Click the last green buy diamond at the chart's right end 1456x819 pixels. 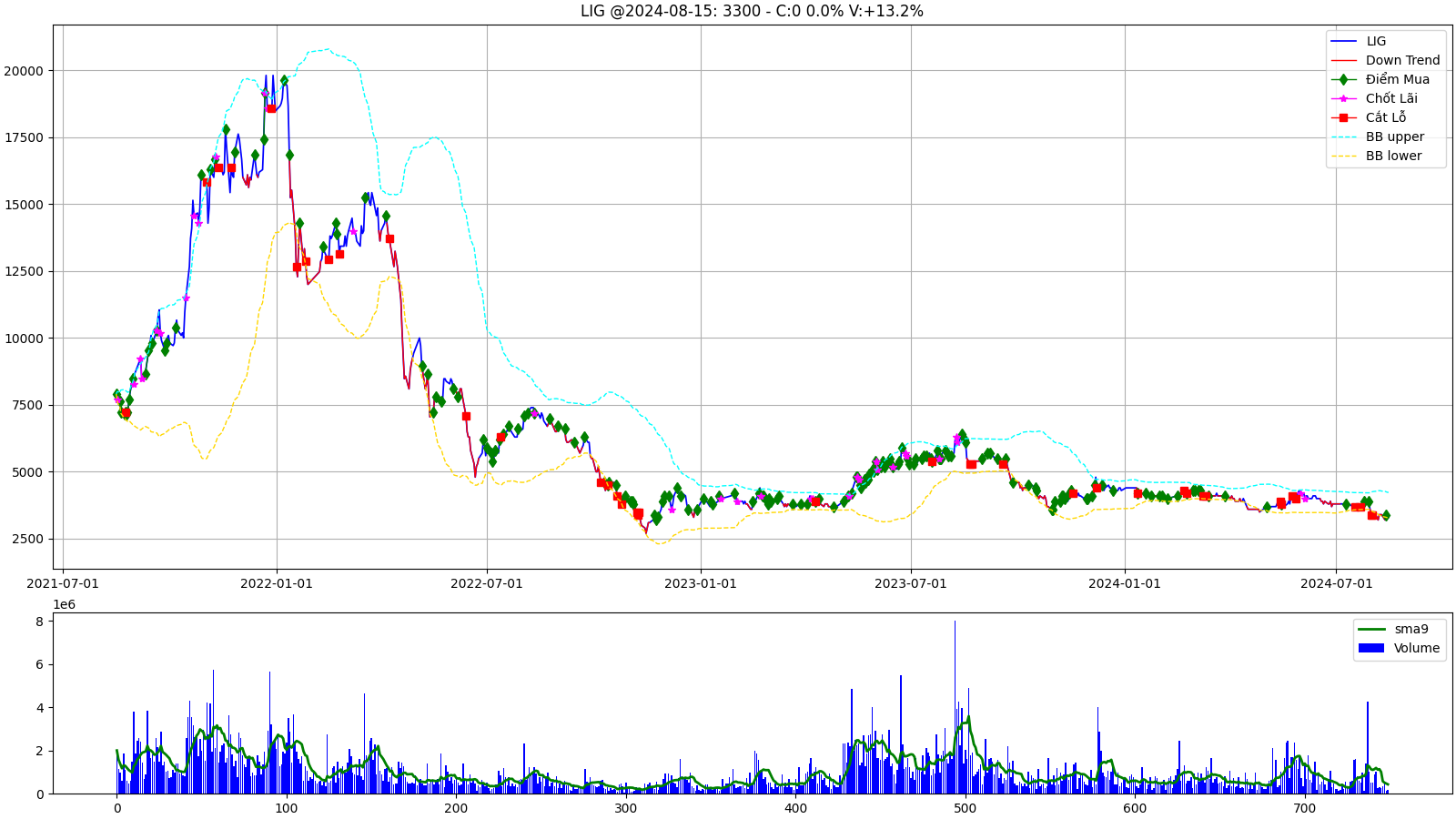(1386, 515)
